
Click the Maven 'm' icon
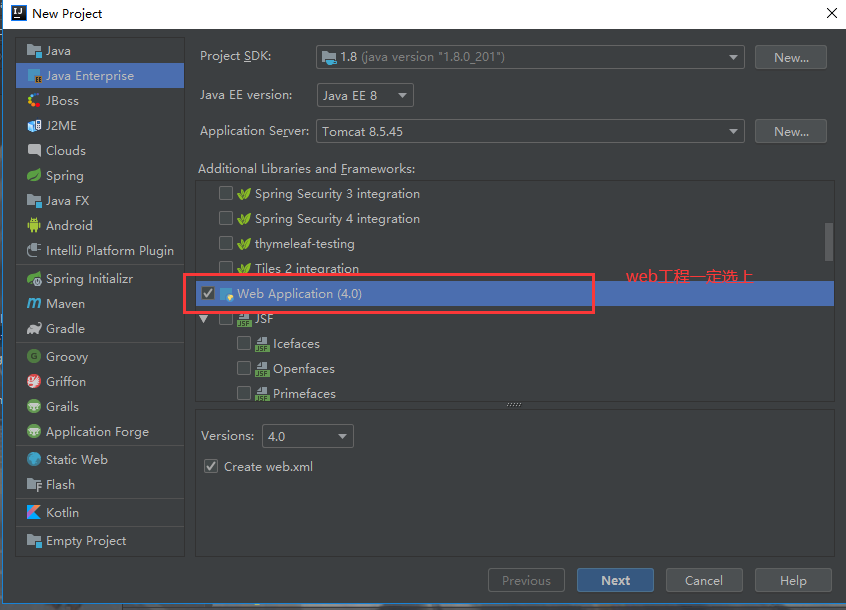[x=34, y=304]
